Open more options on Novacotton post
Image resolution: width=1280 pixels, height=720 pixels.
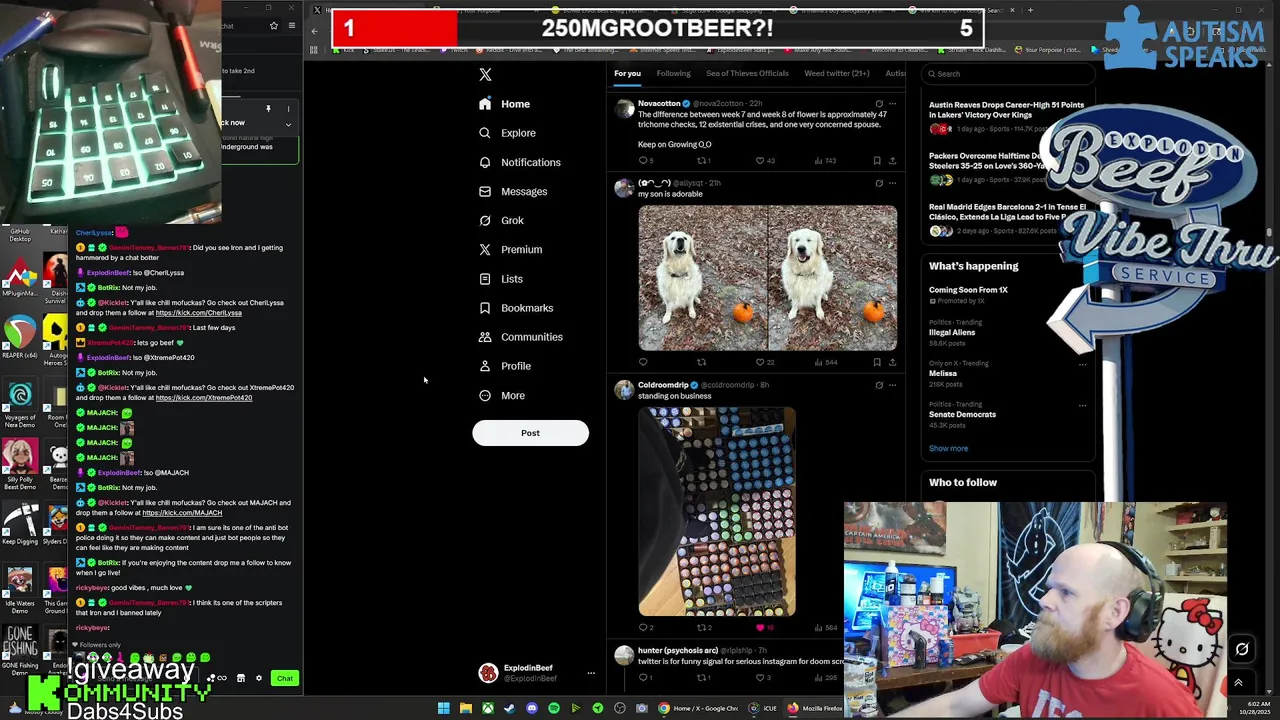[892, 103]
